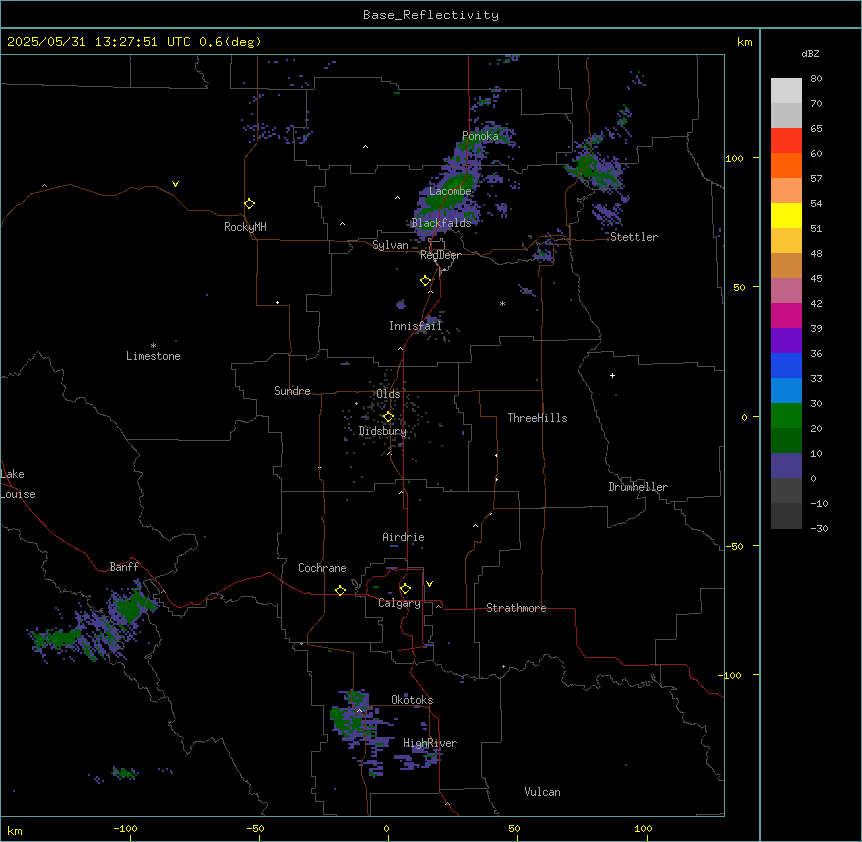Select the yellow diamond marker south of RedDeer
This screenshot has width=862, height=842.
point(425,281)
